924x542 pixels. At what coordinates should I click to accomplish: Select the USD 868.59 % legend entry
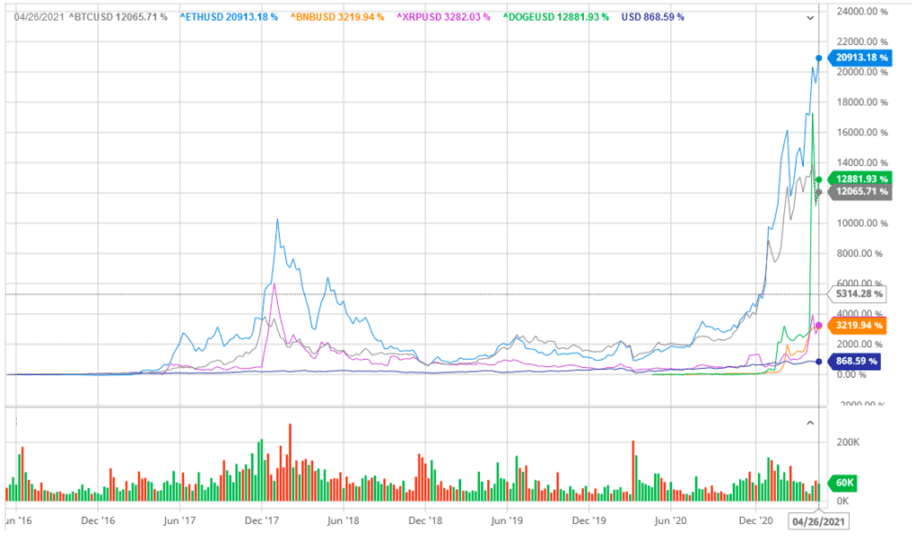653,17
